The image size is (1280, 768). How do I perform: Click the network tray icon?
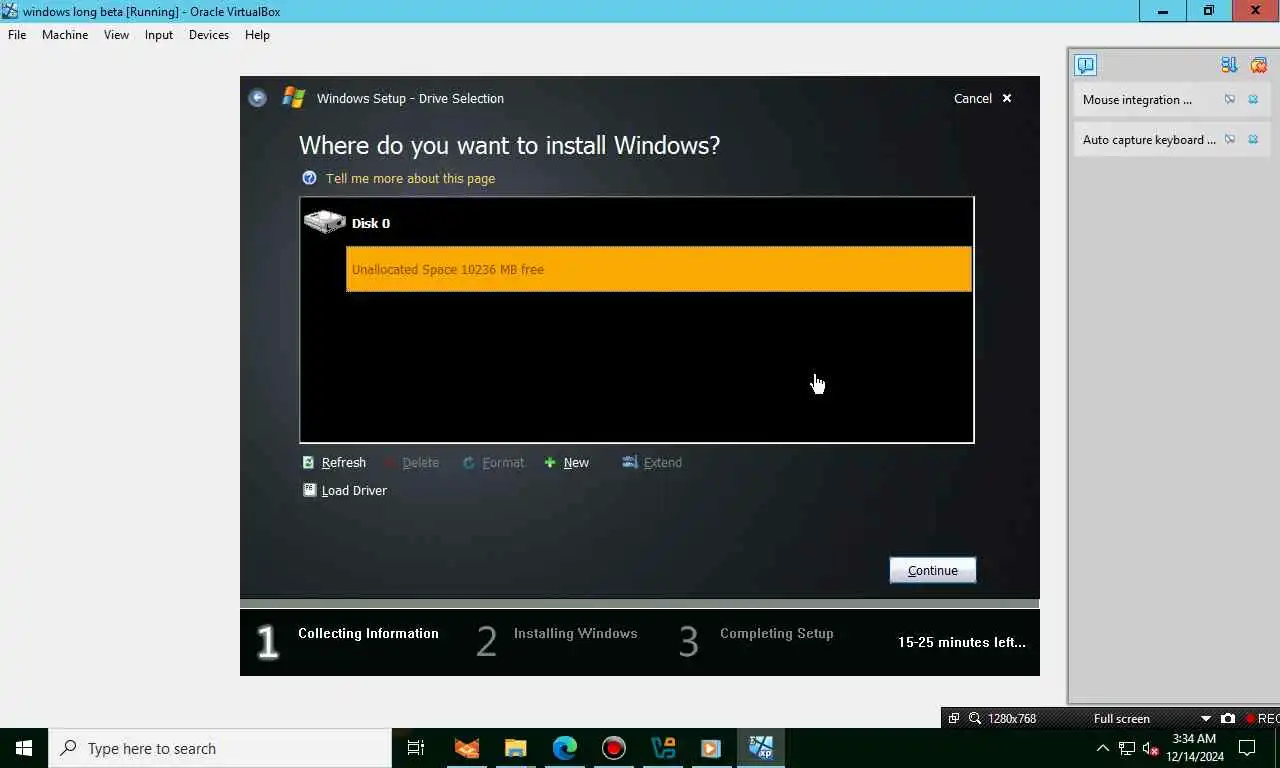tap(1126, 748)
